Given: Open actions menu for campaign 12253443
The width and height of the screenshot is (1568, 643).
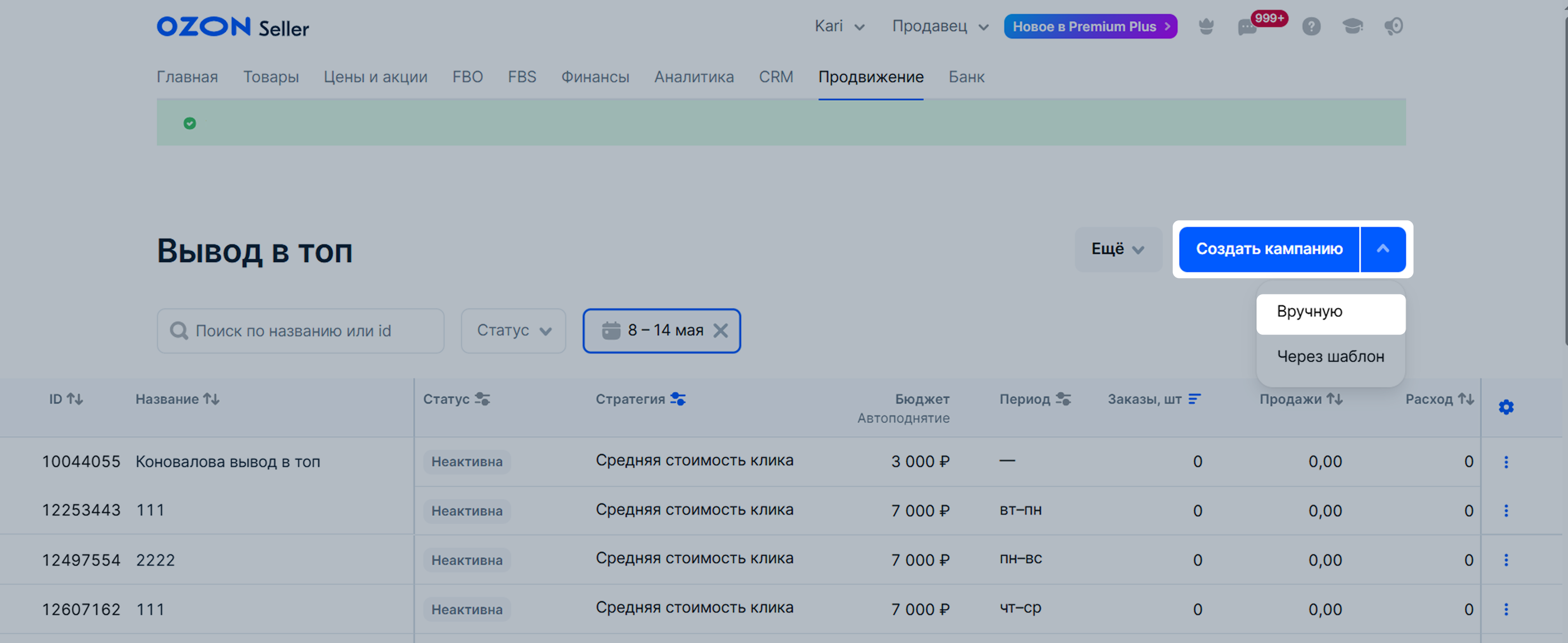Looking at the screenshot, I should pos(1506,510).
